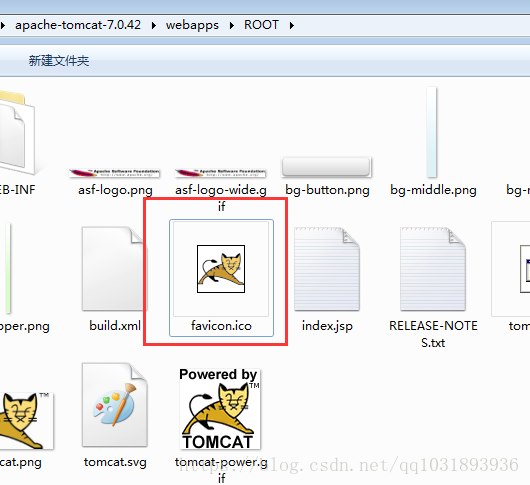This screenshot has width=530, height=485.
Task: Select the tomcat.png cat thumbnail
Action: pos(24,421)
